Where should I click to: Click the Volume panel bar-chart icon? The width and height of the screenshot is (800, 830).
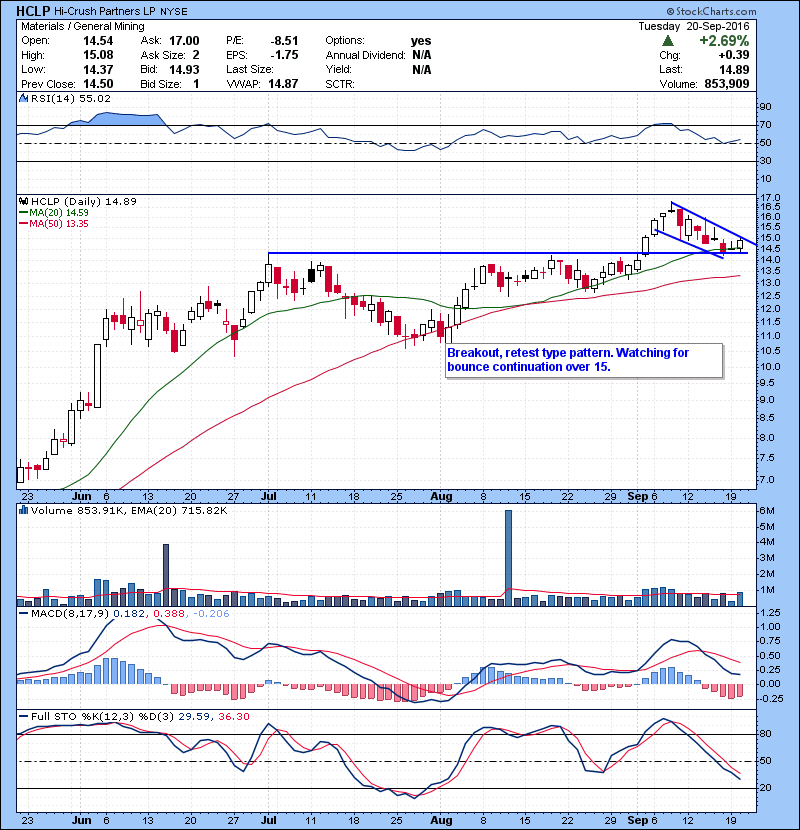coord(24,510)
